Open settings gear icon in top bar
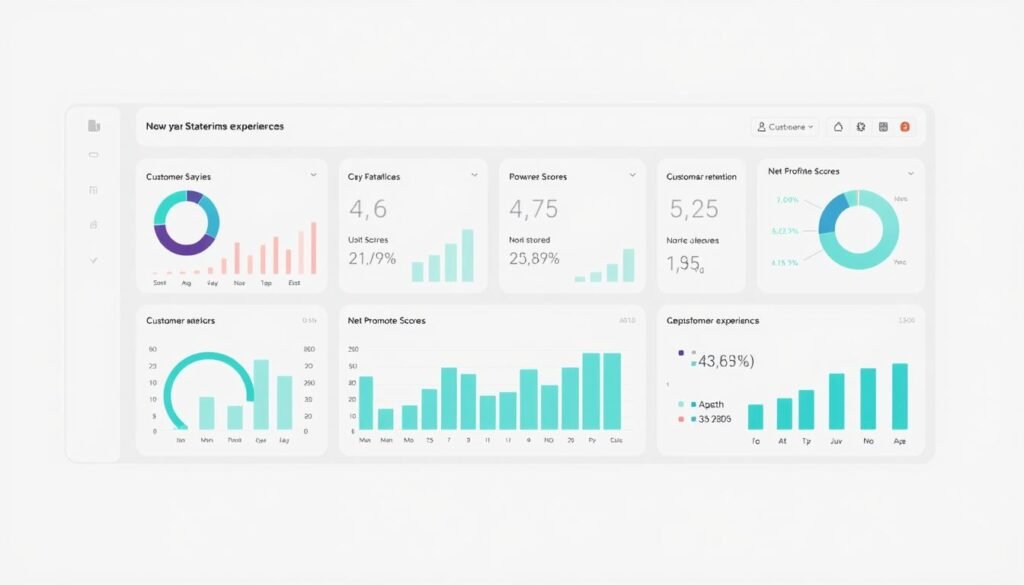The height and width of the screenshot is (585, 1024). tap(860, 127)
